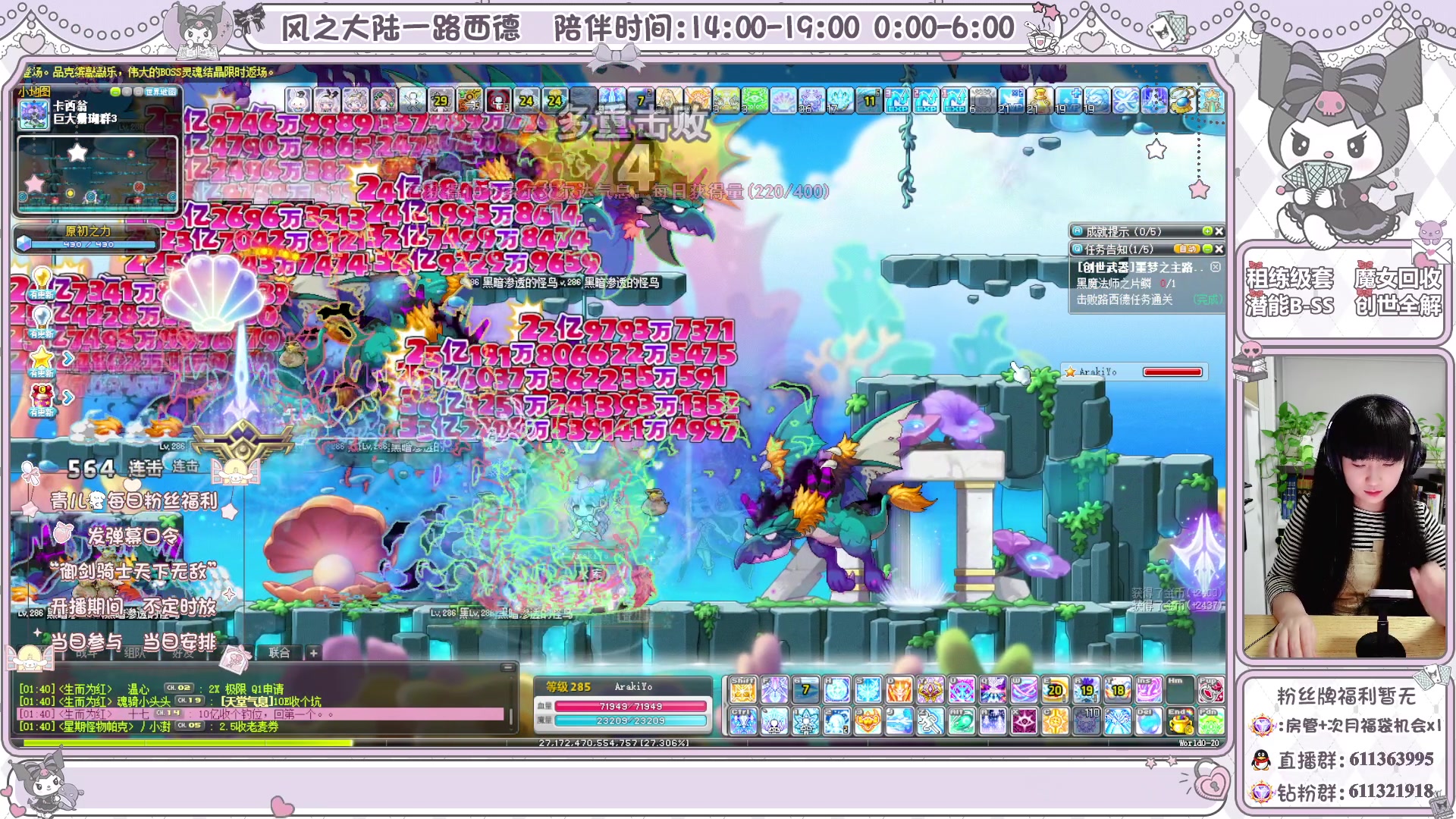Minimize the minimap with the green button
The height and width of the screenshot is (819, 1456).
[115, 92]
